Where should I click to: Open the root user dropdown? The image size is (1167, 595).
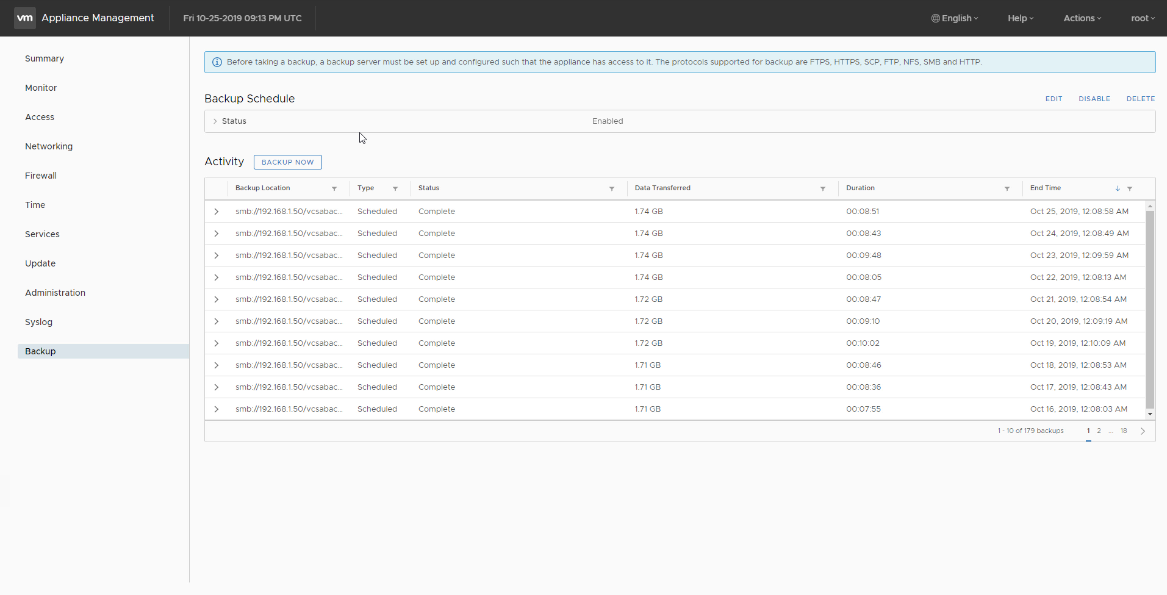pos(1143,18)
